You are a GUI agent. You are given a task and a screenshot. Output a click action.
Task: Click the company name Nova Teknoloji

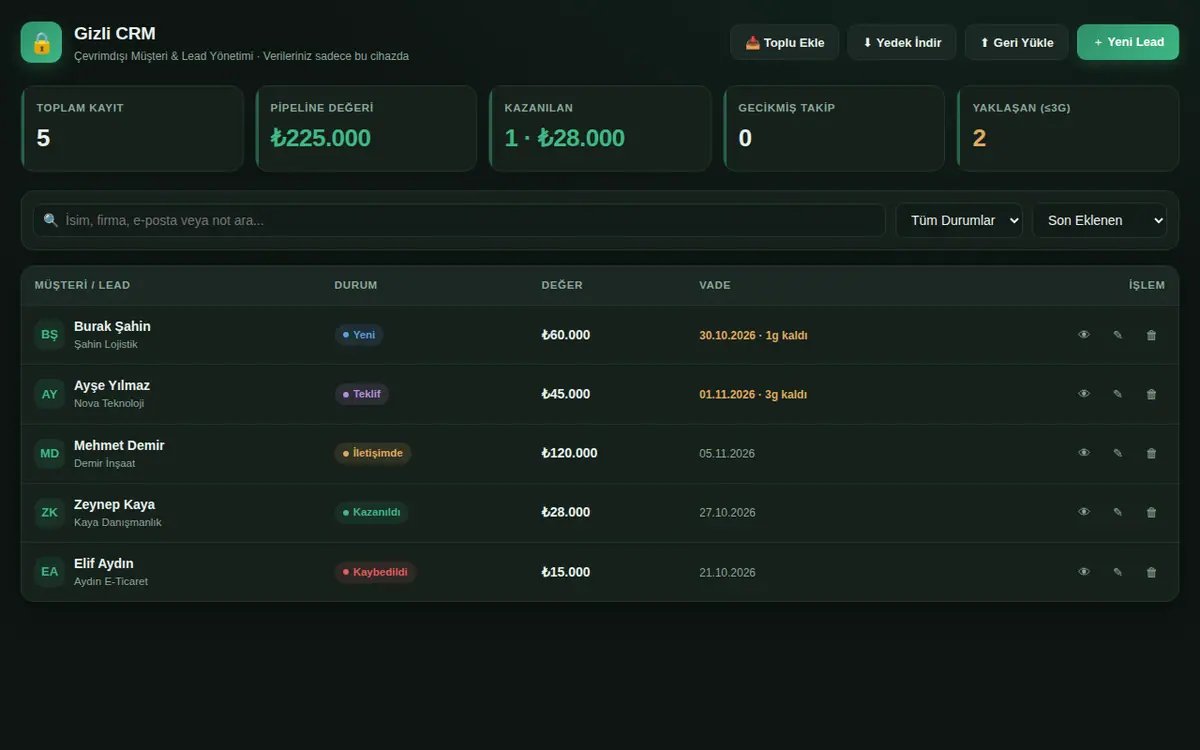tap(109, 403)
